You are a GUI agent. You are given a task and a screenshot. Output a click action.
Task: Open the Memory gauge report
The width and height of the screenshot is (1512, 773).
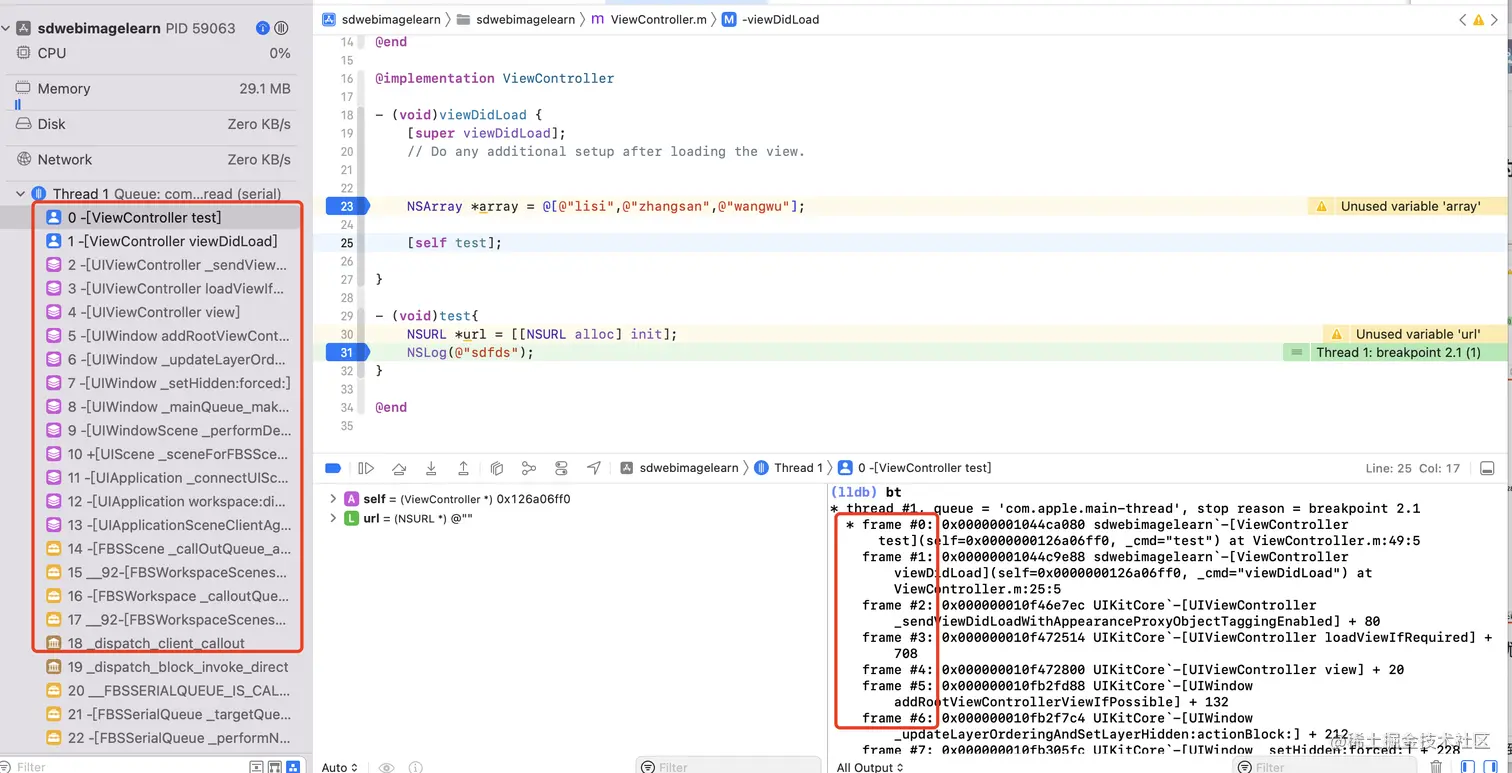pos(154,89)
